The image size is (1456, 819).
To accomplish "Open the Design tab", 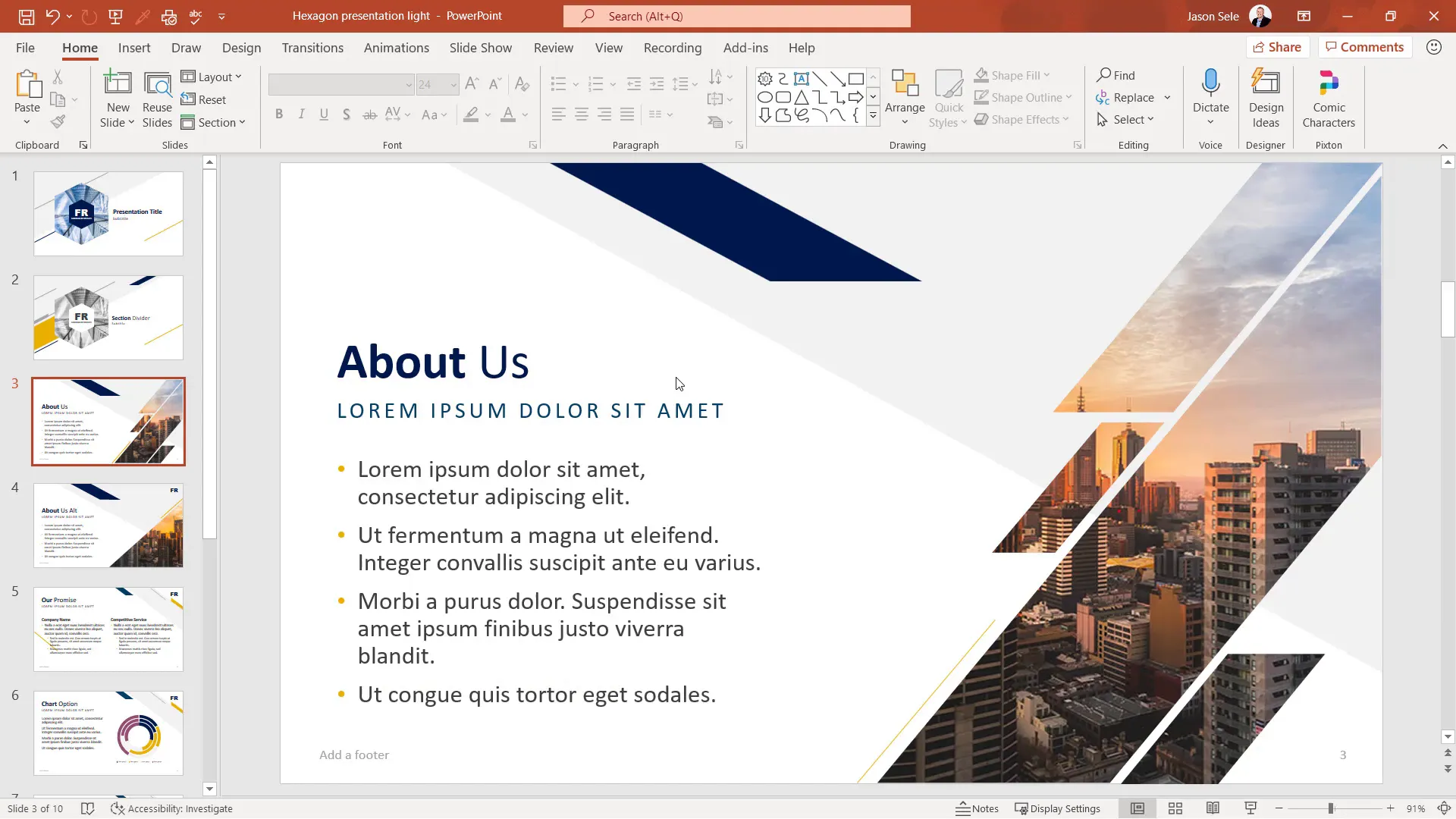I will [x=241, y=47].
